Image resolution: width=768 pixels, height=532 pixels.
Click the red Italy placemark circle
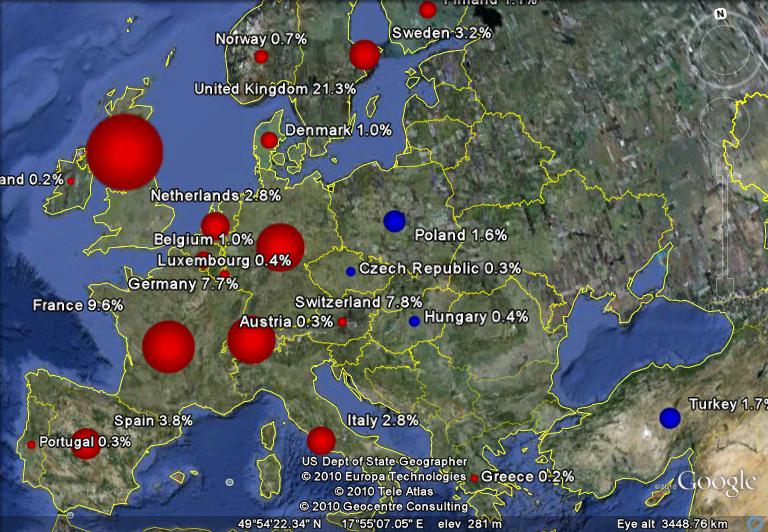(x=321, y=440)
